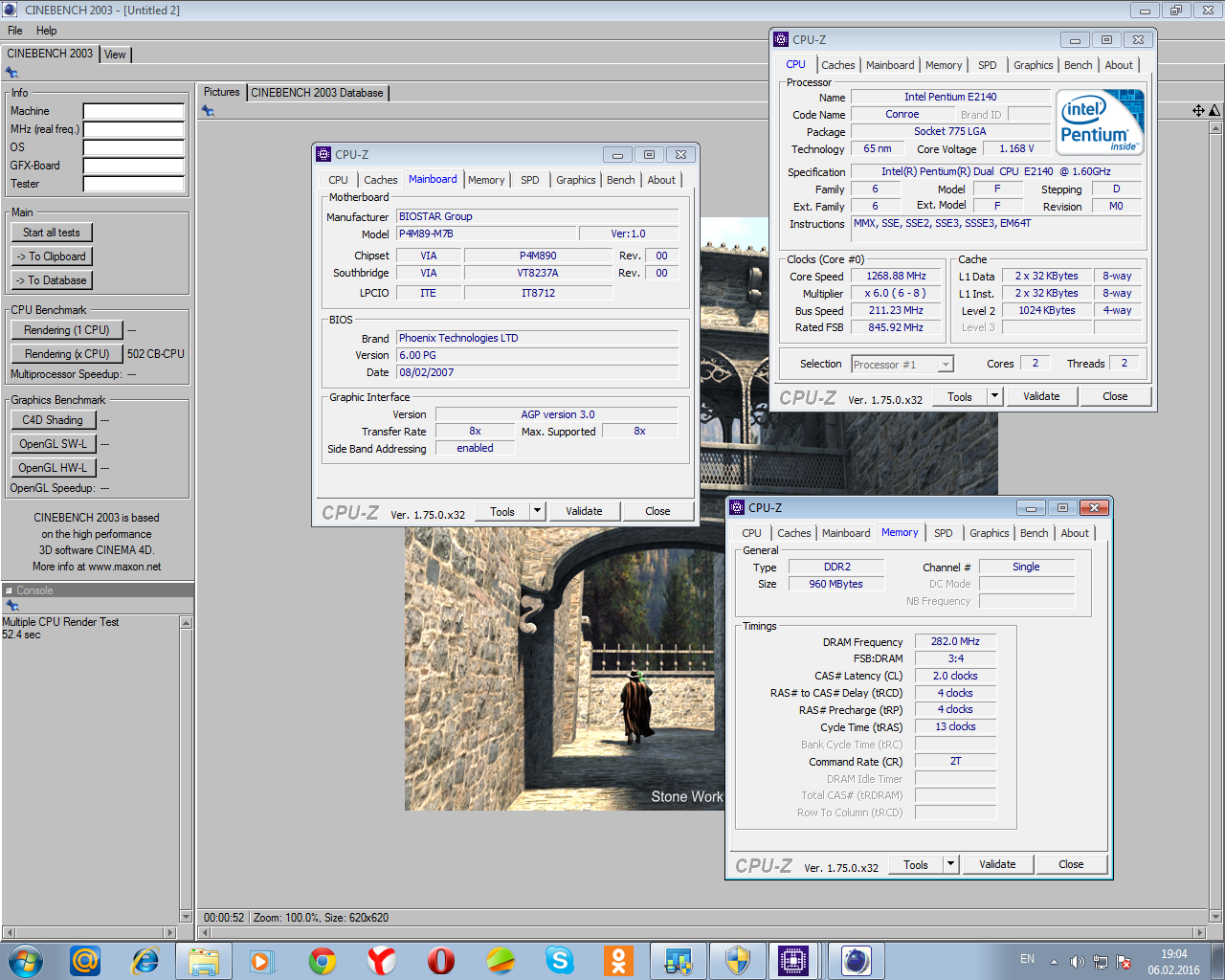Open Bench tab in Memory CPU-Z window
The width and height of the screenshot is (1225, 980).
click(1035, 533)
